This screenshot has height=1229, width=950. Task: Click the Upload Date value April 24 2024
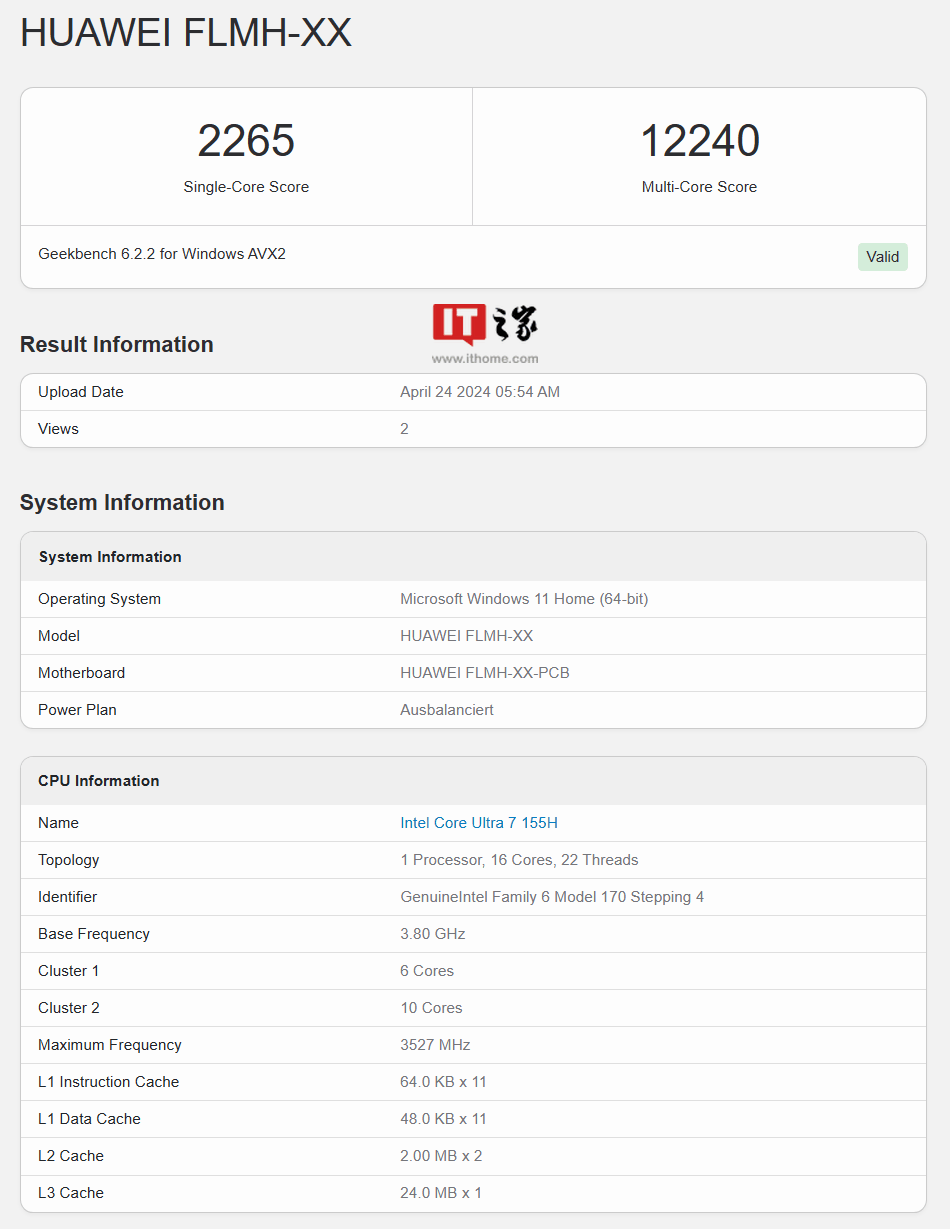pyautogui.click(x=480, y=392)
